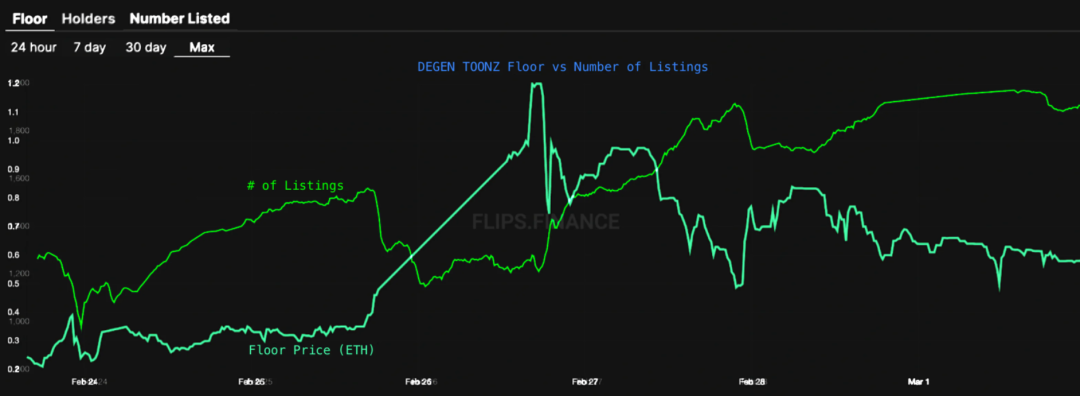Screen dimensions: 1080x396
Task: Choose the 7 day range
Action: click(x=90, y=48)
